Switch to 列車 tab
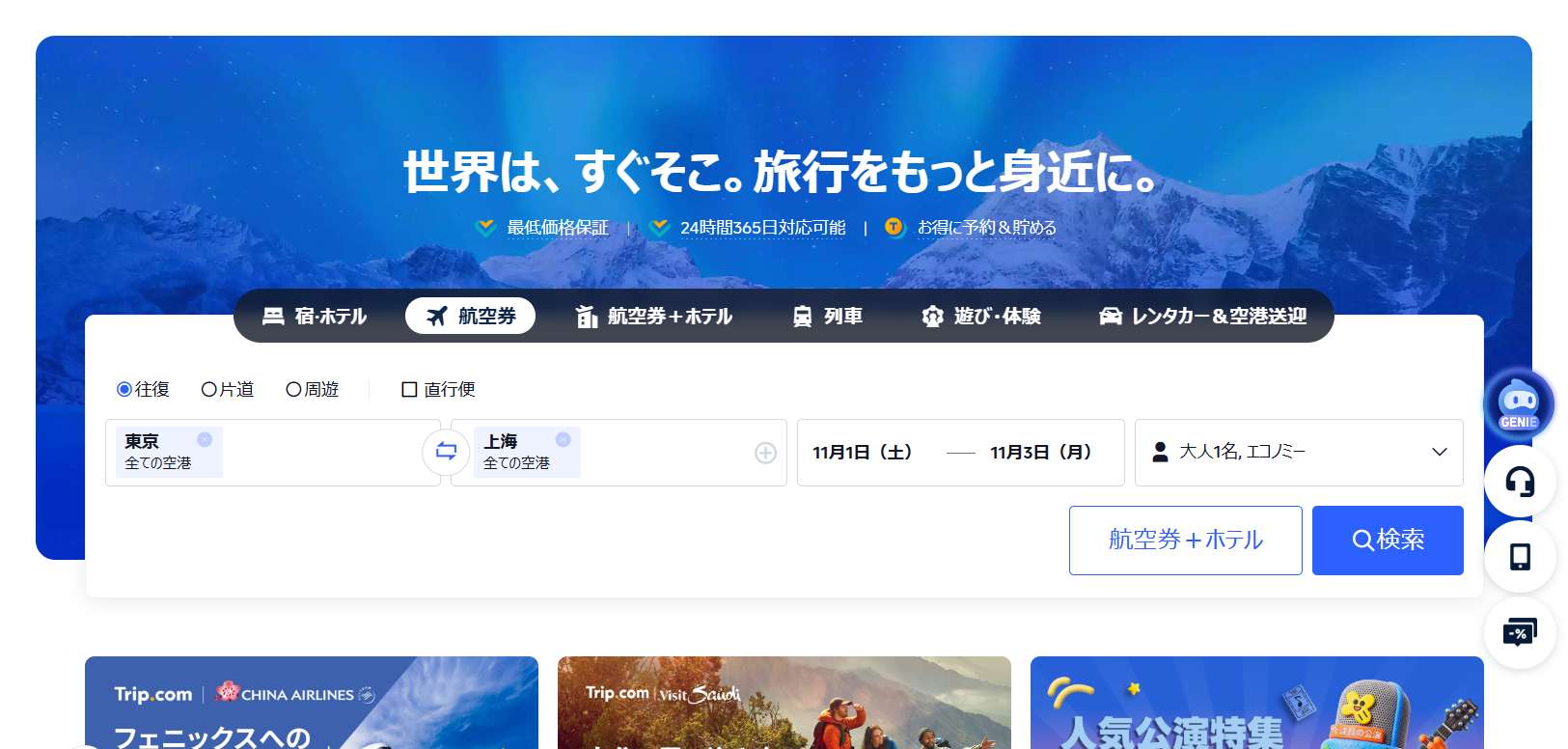The height and width of the screenshot is (749, 1568). click(828, 316)
